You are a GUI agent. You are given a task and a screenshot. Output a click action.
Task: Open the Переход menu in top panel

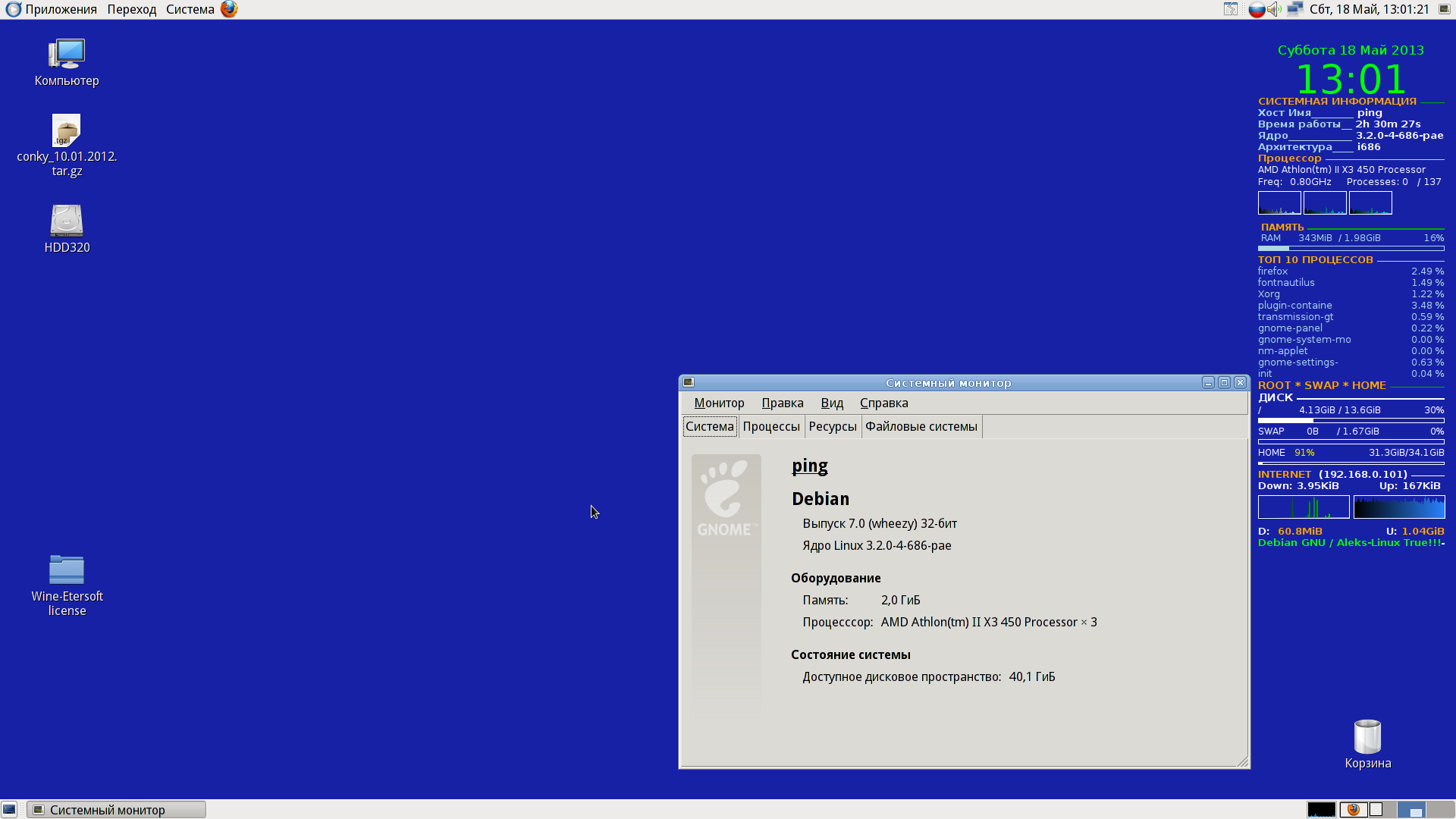[131, 9]
